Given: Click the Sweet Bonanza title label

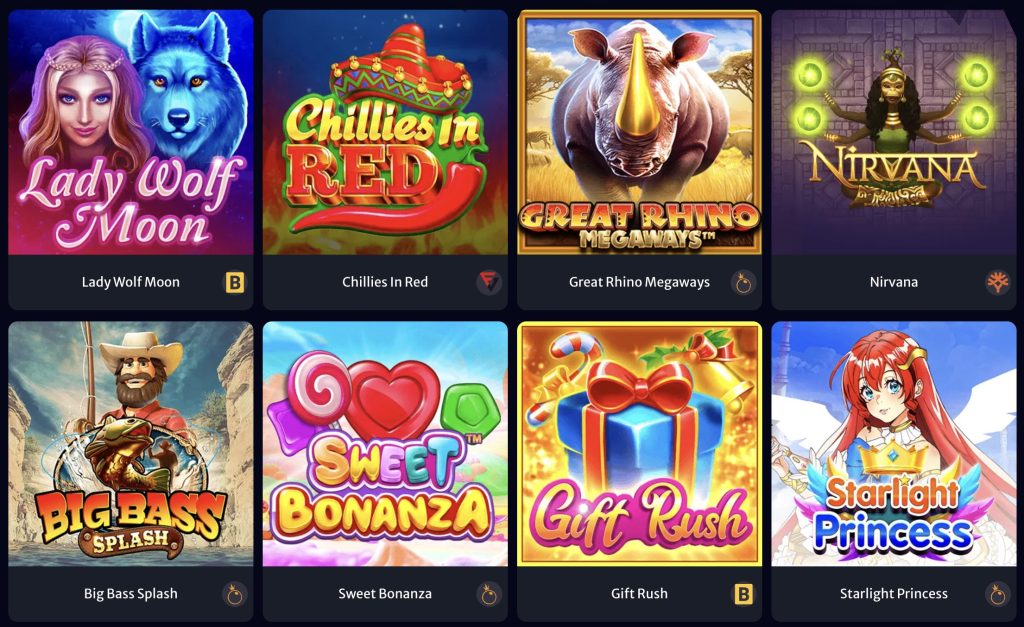Looking at the screenshot, I should (x=385, y=594).
